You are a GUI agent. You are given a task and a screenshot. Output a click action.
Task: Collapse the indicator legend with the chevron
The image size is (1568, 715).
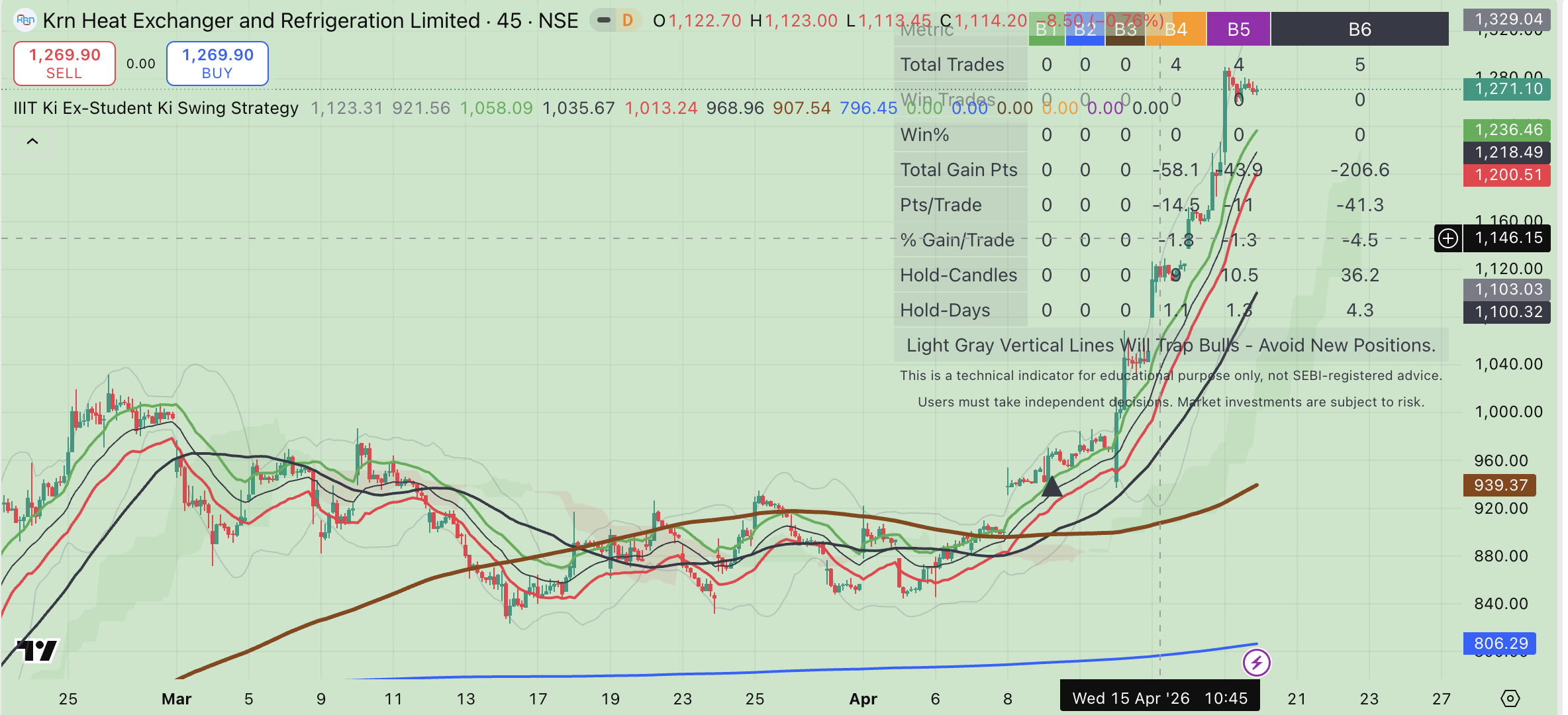point(32,141)
